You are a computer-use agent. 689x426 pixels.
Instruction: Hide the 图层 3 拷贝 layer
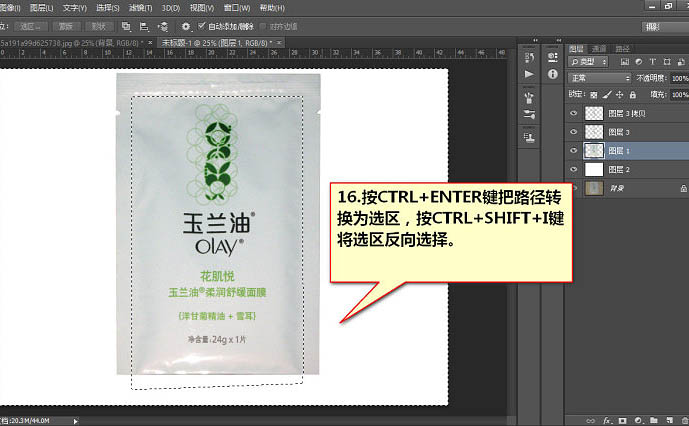tap(573, 113)
